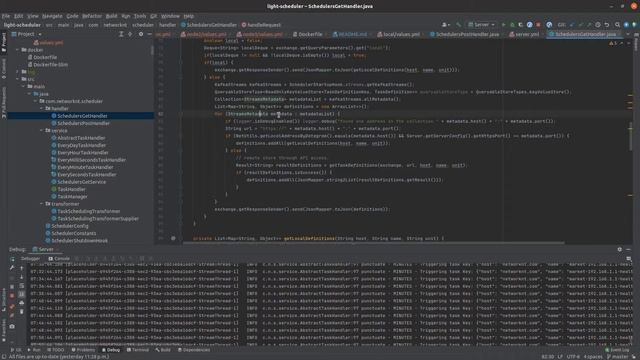The height and width of the screenshot is (360, 640).
Task: Open Search Everywhere magnifier icon
Action: point(617,25)
